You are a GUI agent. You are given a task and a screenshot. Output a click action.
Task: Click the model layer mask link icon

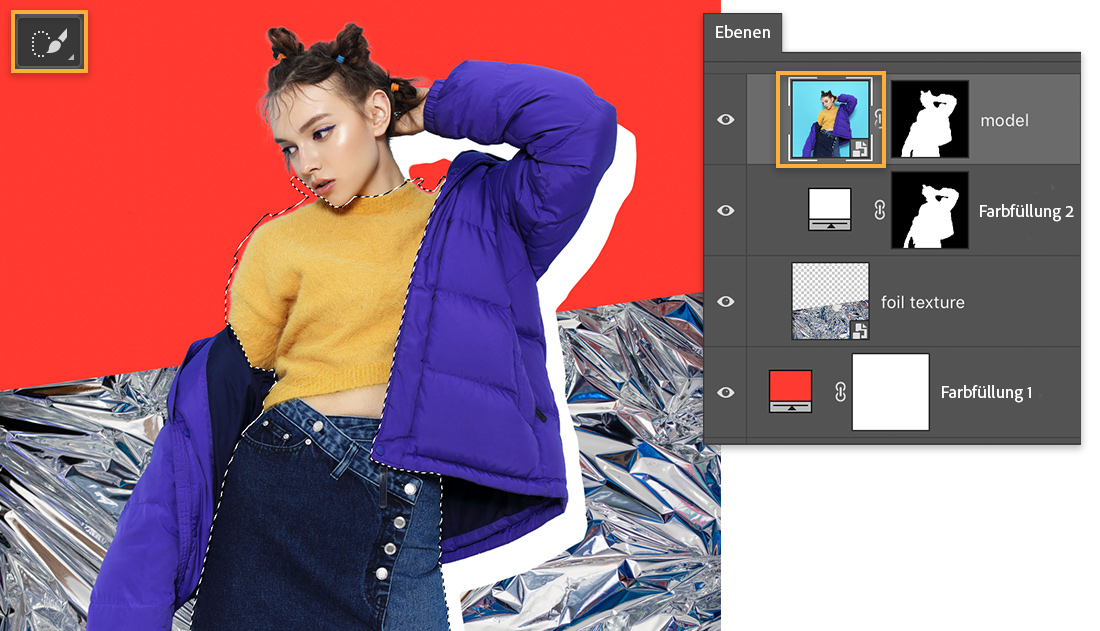(878, 119)
